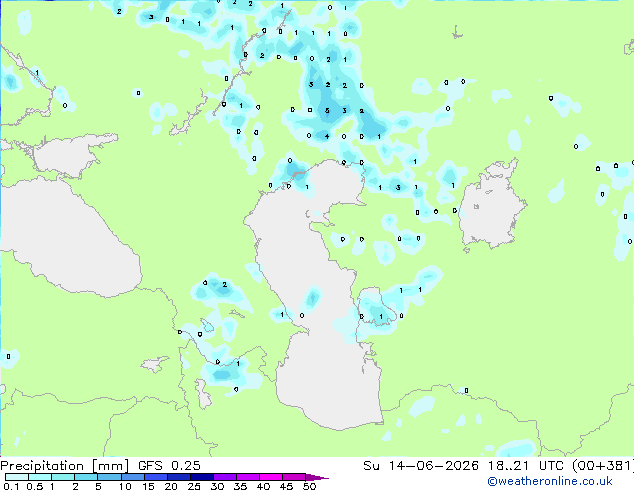Click the legend tick label "0.1"
The image size is (634, 490).
point(12,486)
